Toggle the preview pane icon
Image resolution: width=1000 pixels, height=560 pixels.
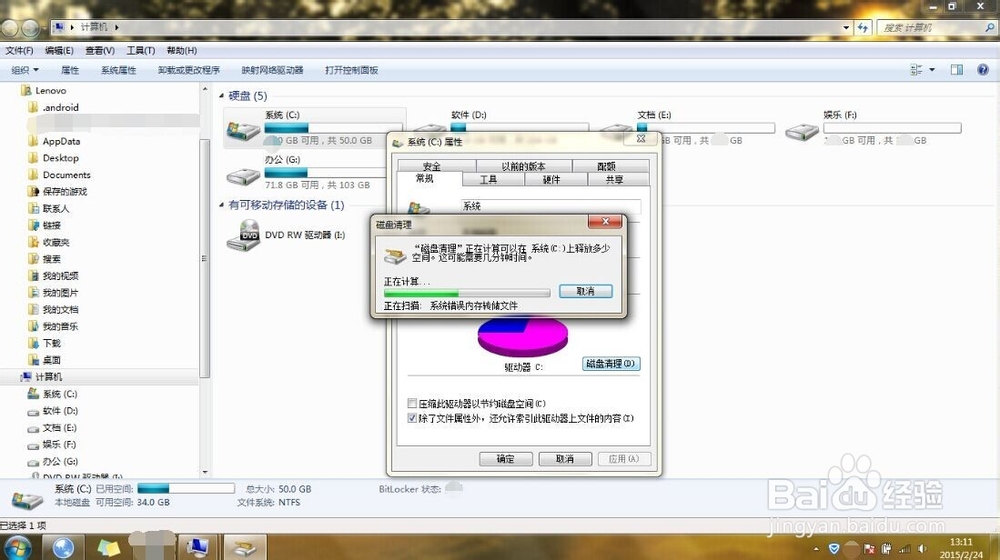[x=957, y=70]
